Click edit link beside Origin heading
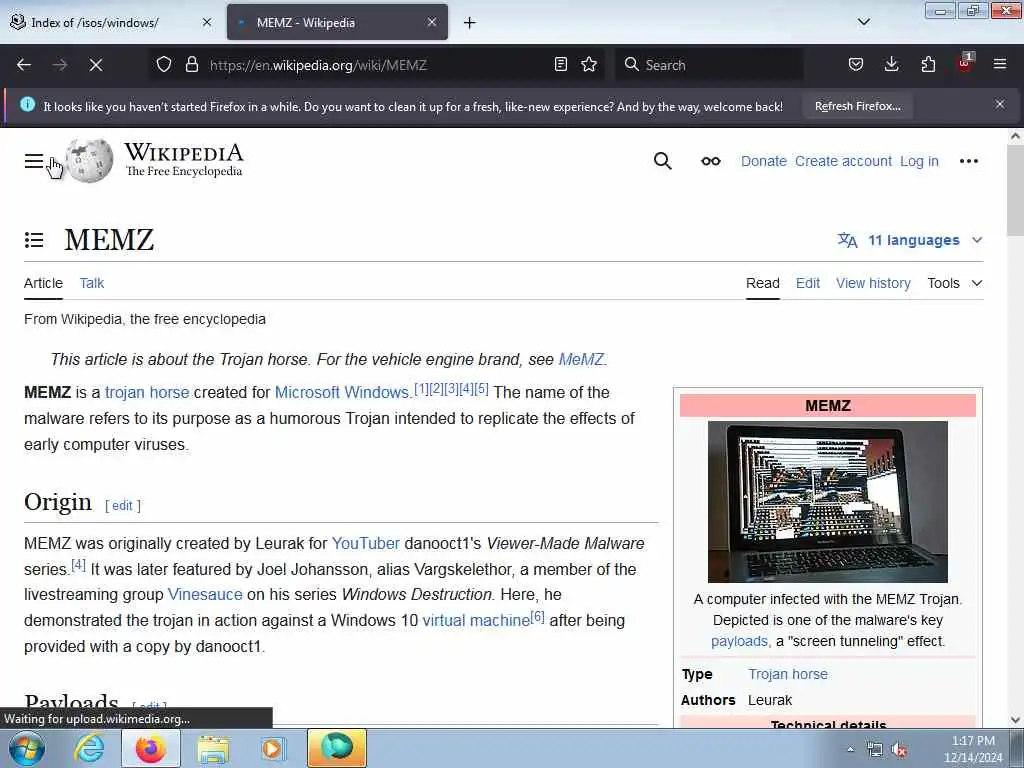 [x=122, y=505]
